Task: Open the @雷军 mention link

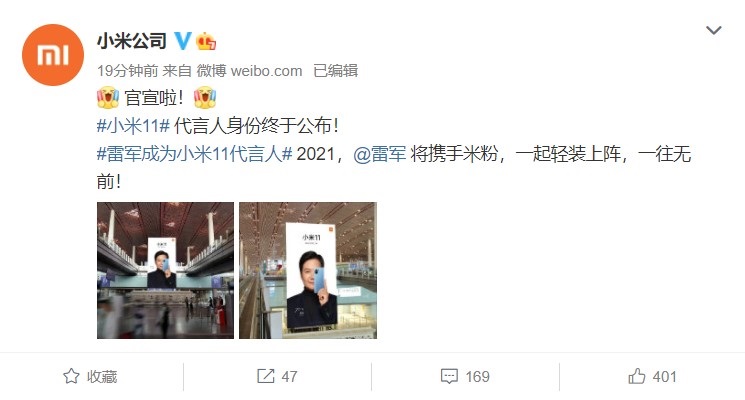Action: click(380, 154)
